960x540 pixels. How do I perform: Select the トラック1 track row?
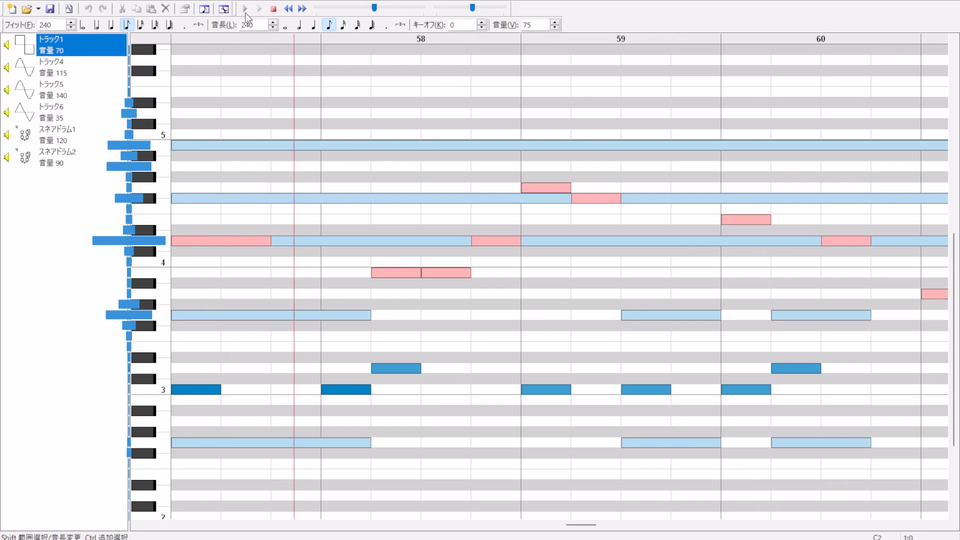click(81, 45)
